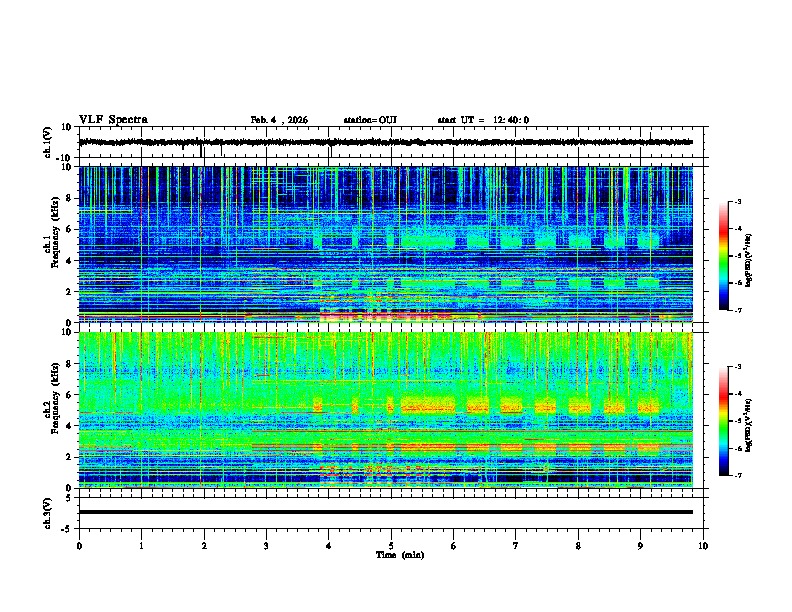
Task: Click the "-3" tick on the upper colorbar
Action: point(738,201)
